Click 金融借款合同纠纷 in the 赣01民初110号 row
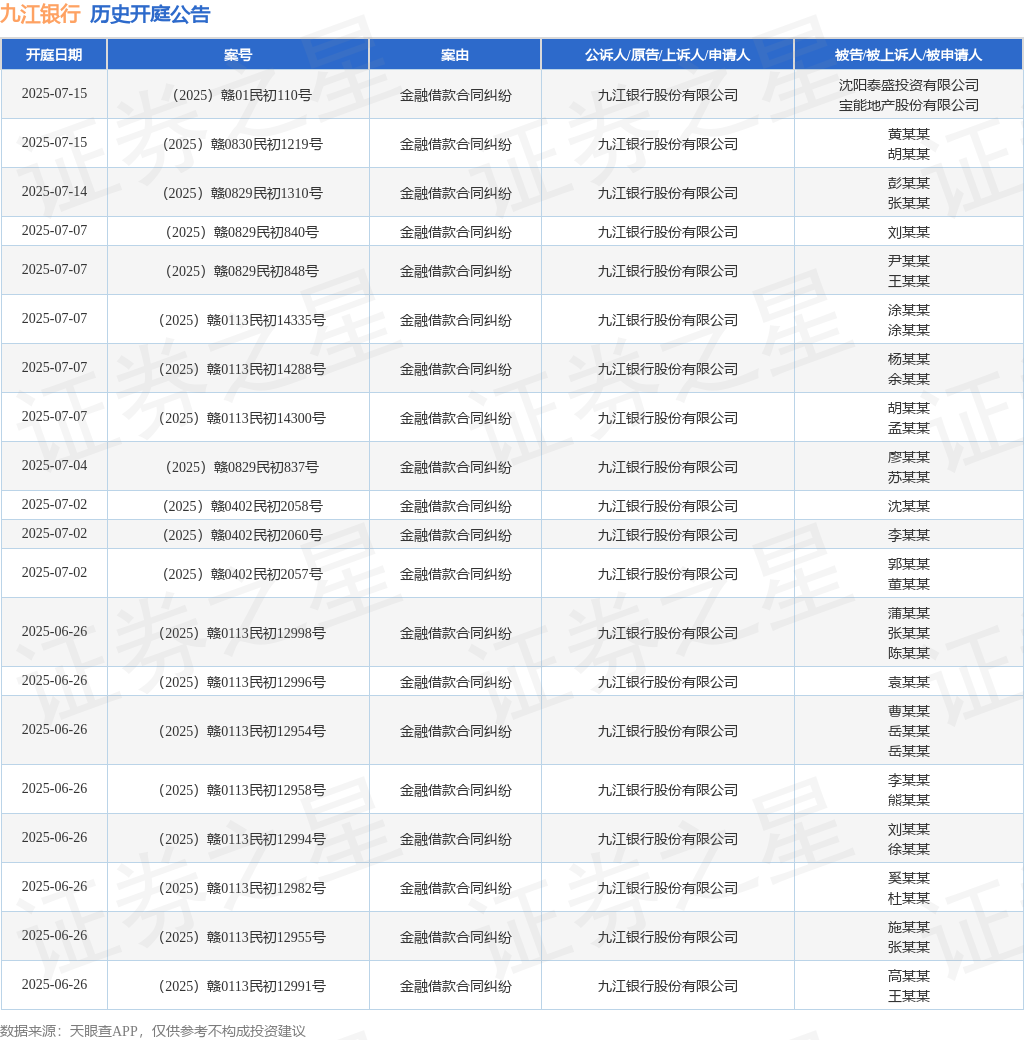This screenshot has height=1040, width=1024. 456,96
